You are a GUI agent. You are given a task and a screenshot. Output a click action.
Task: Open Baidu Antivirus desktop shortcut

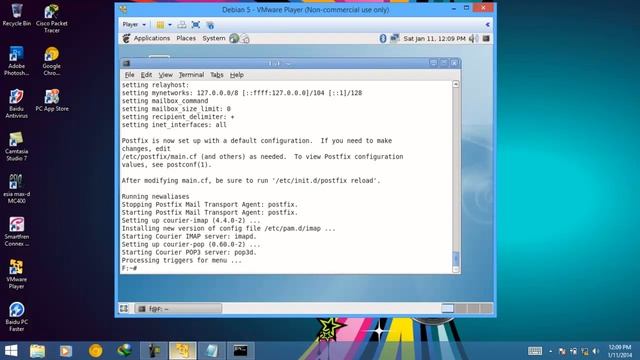(17, 104)
